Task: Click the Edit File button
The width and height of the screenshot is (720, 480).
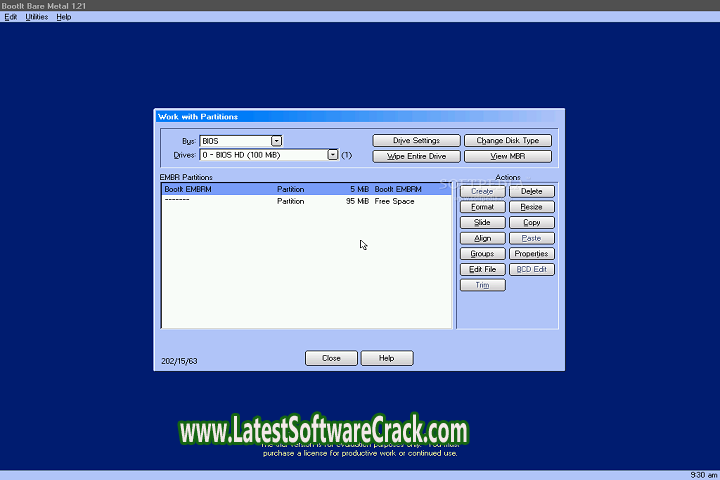Action: point(482,269)
